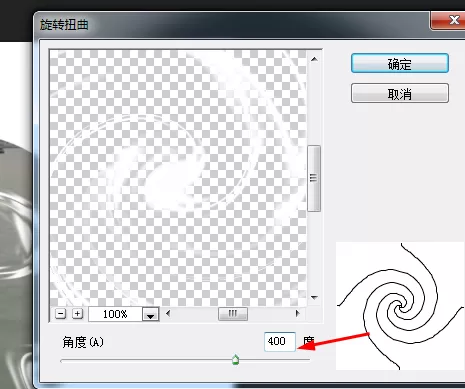Screen dimensions: 465x389
Task: Click the 取消 button to cancel
Action: click(400, 93)
